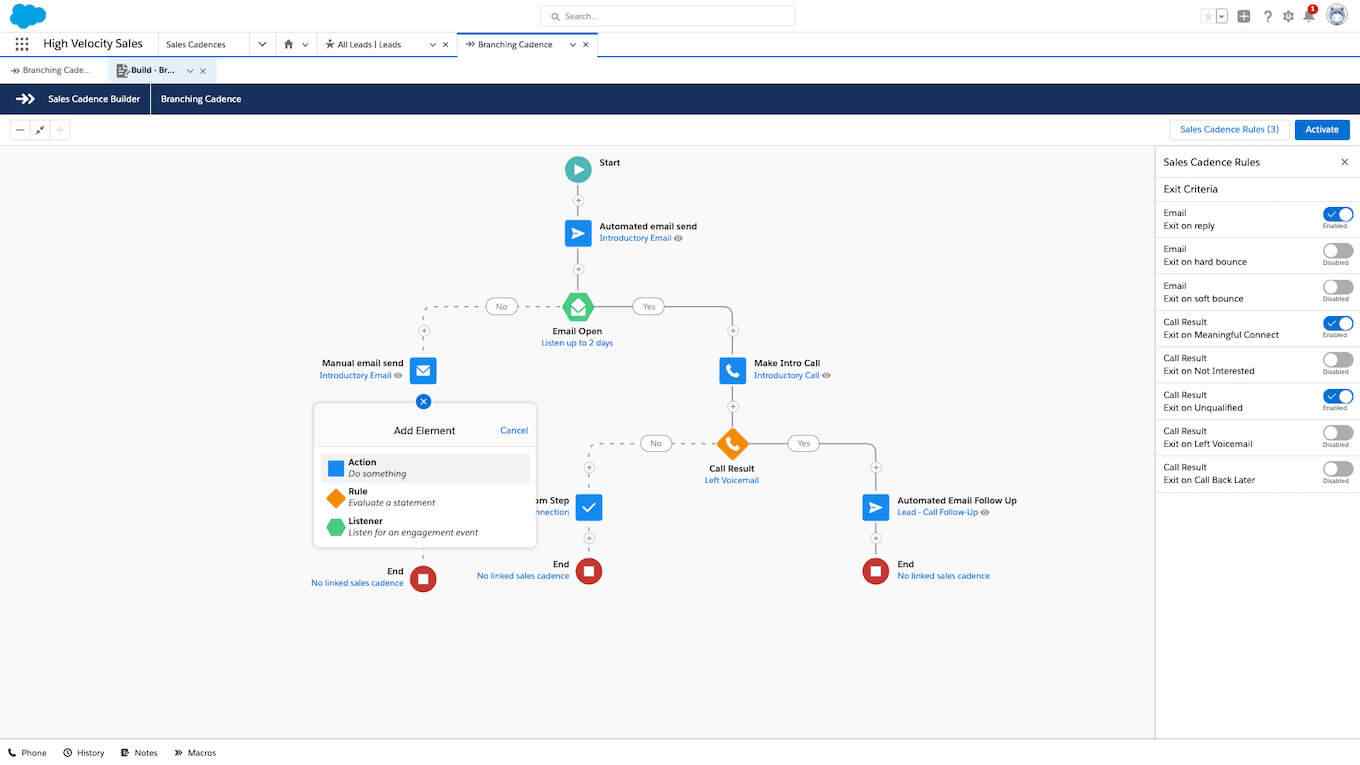Image resolution: width=1360 pixels, height=765 pixels.
Task: Add element on Email Open Yes branch
Action: tap(733, 330)
